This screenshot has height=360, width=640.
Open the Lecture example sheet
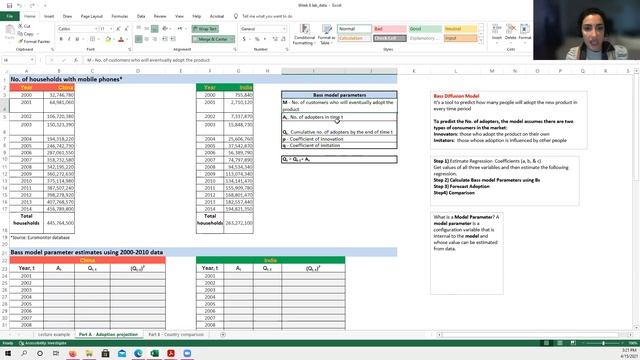coord(54,335)
